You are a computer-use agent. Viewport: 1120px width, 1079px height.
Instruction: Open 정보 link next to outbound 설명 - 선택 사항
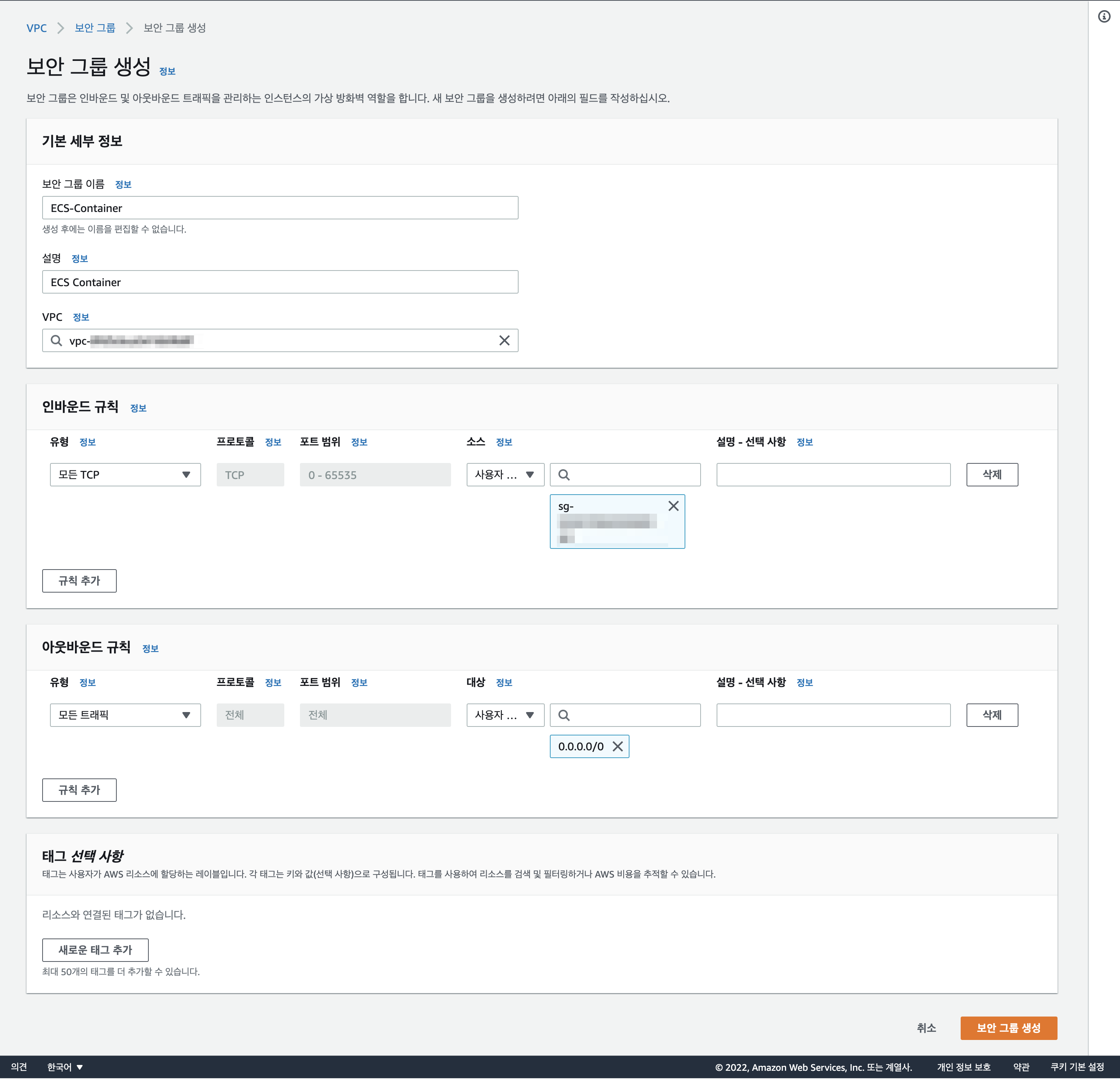(x=804, y=683)
